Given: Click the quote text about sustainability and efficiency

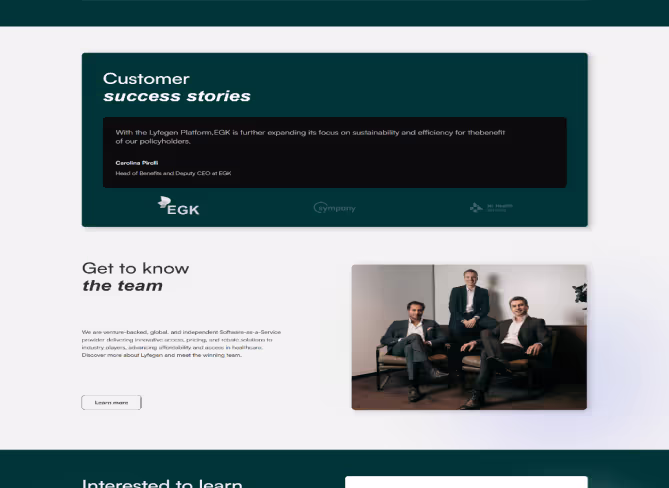Looking at the screenshot, I should tap(310, 137).
